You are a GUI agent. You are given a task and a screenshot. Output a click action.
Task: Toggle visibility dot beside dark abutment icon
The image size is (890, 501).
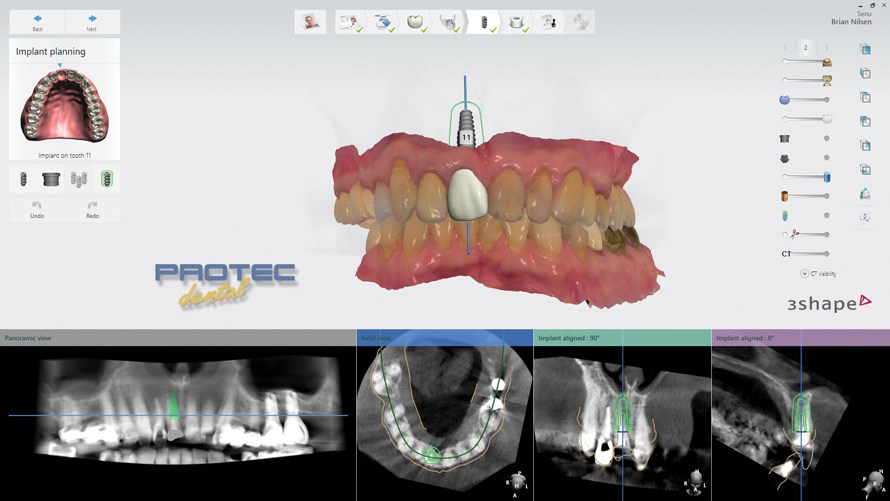tap(826, 158)
